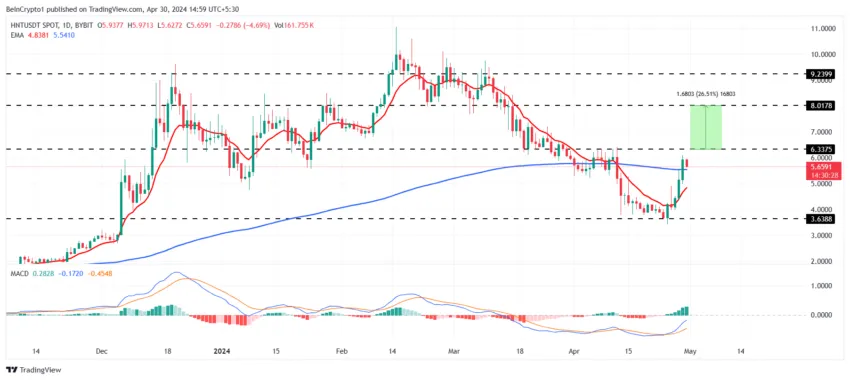
Task: Click the Feb date label on time axis
Action: click(x=341, y=351)
